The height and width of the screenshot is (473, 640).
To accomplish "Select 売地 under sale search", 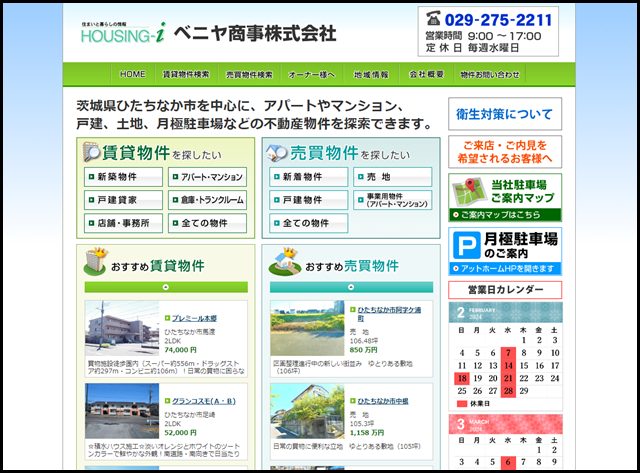I will tap(393, 177).
